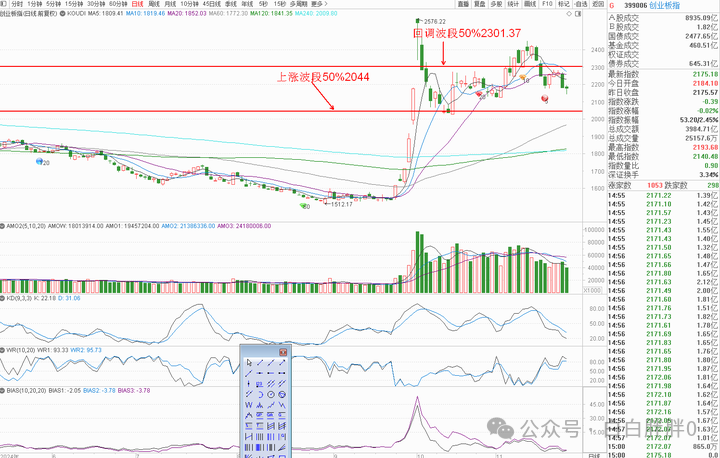This screenshot has height=458, width=720.
Task: Switch to 5分钟 timeframe
Action: pos(53,4)
